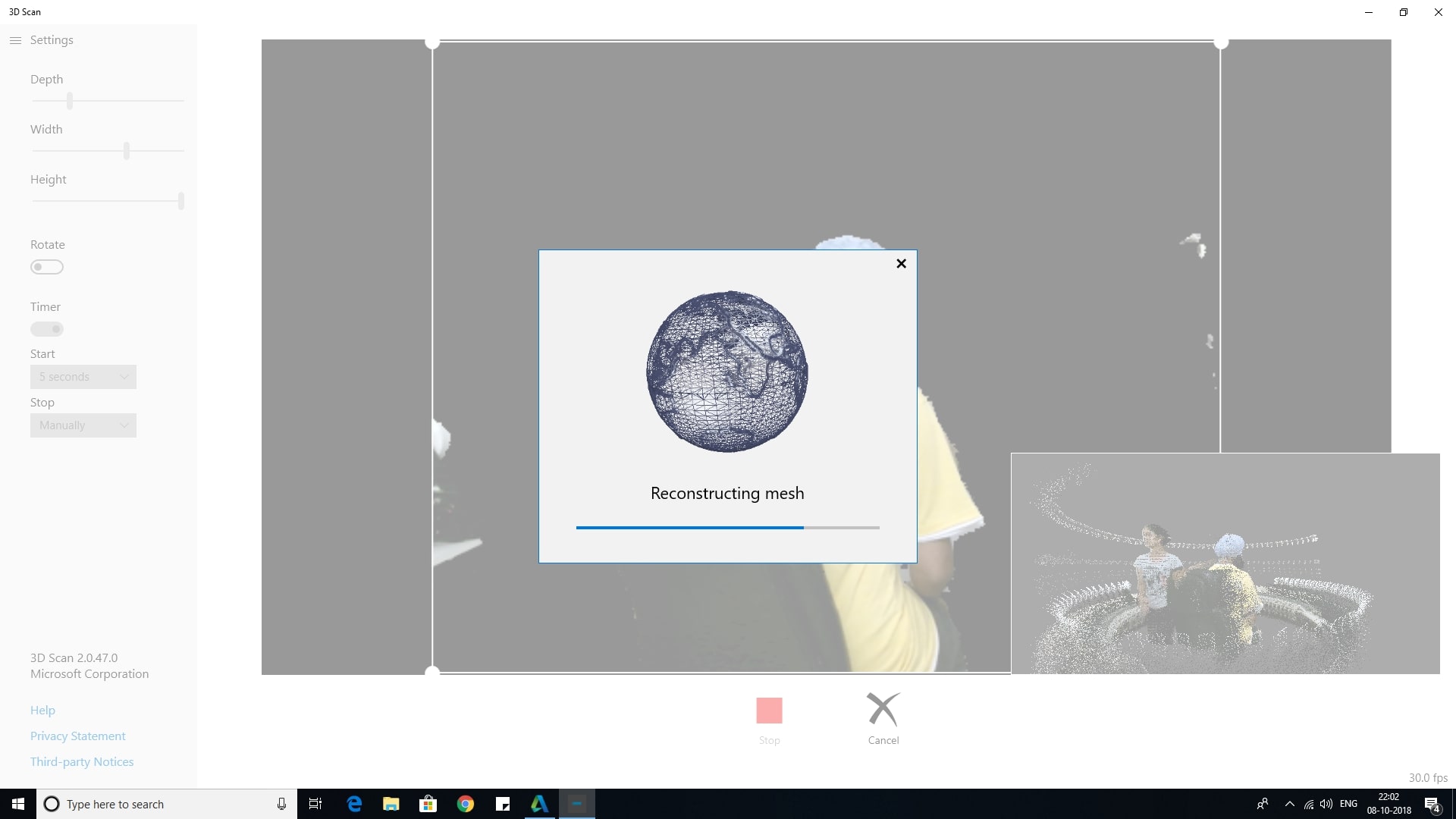
Task: Close the Reconstructing mesh dialog
Action: click(x=901, y=264)
